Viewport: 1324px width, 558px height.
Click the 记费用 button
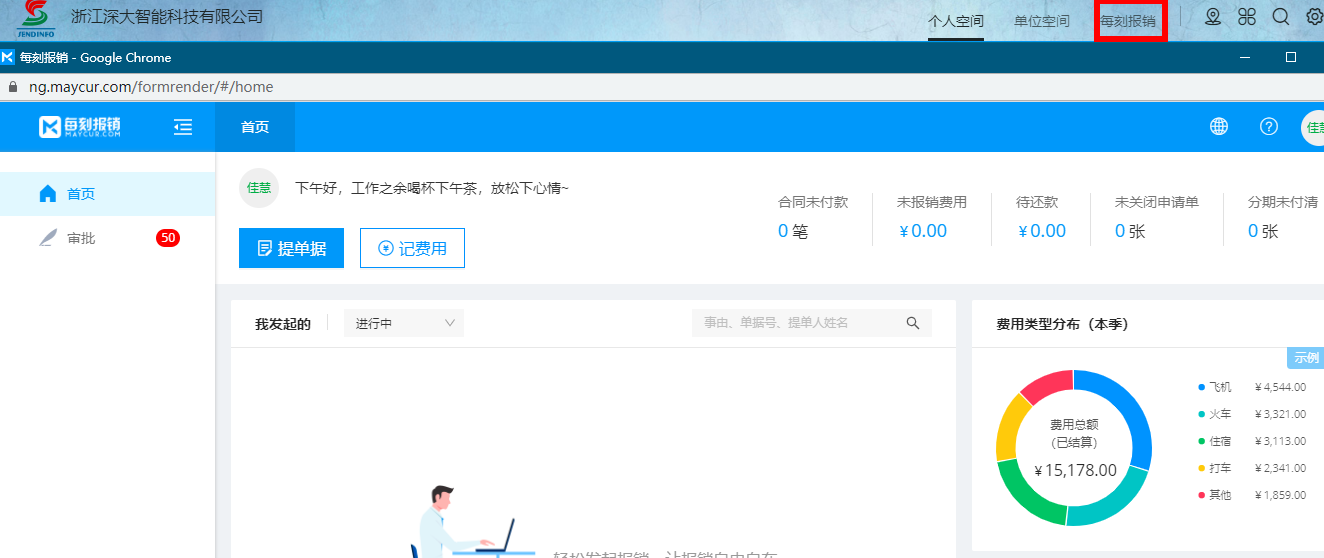412,248
